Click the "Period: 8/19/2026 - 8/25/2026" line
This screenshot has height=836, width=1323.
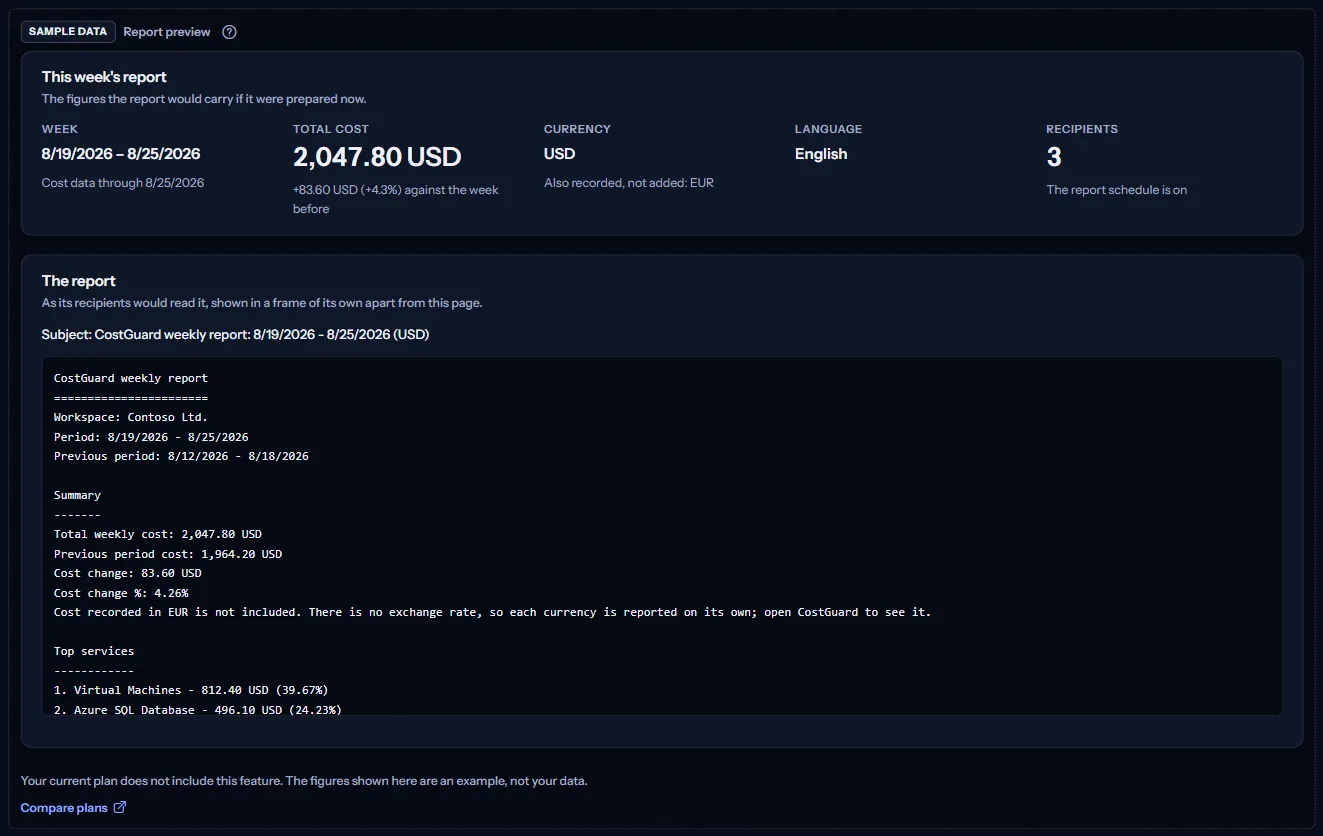151,437
